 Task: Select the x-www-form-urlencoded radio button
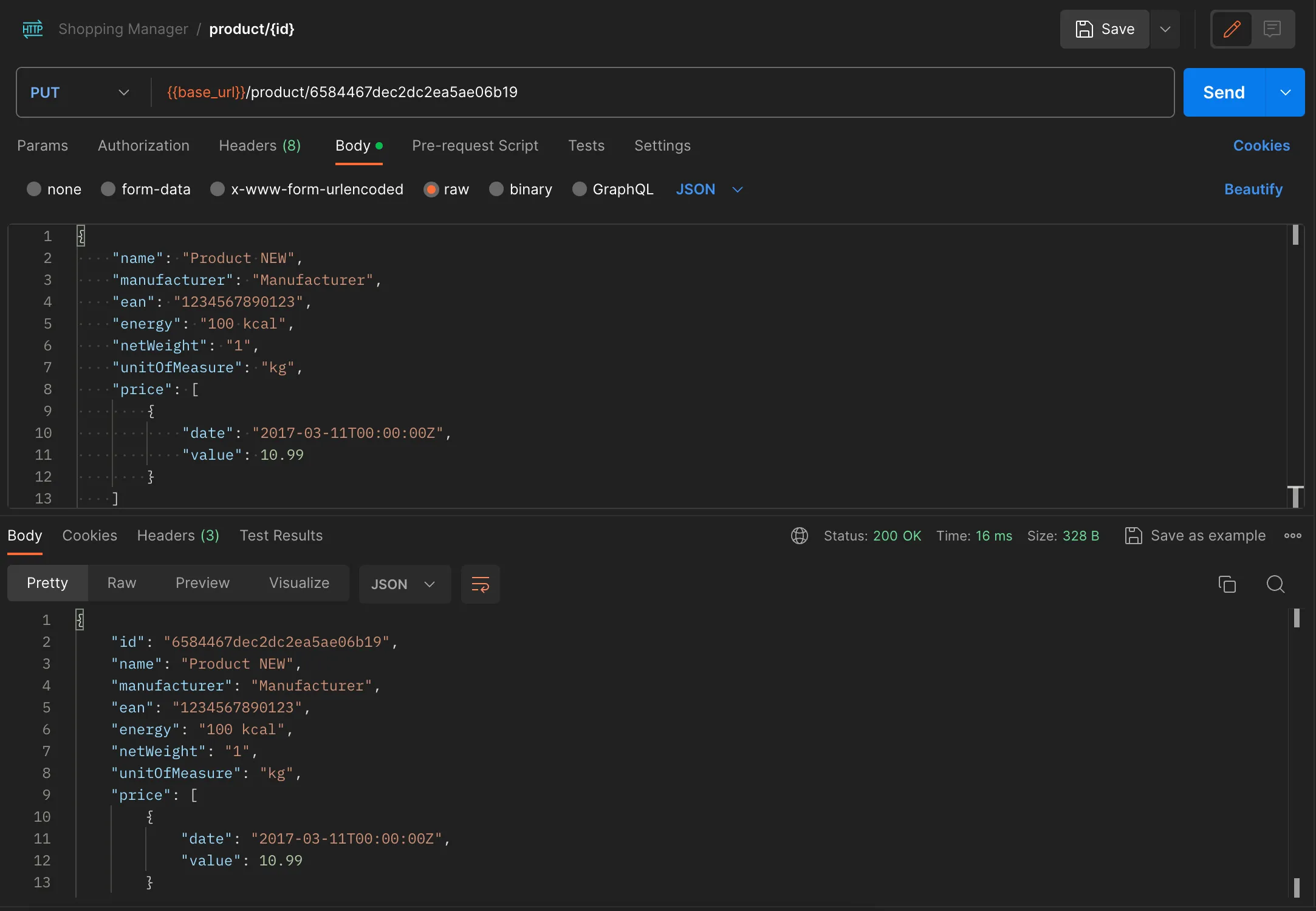[218, 189]
